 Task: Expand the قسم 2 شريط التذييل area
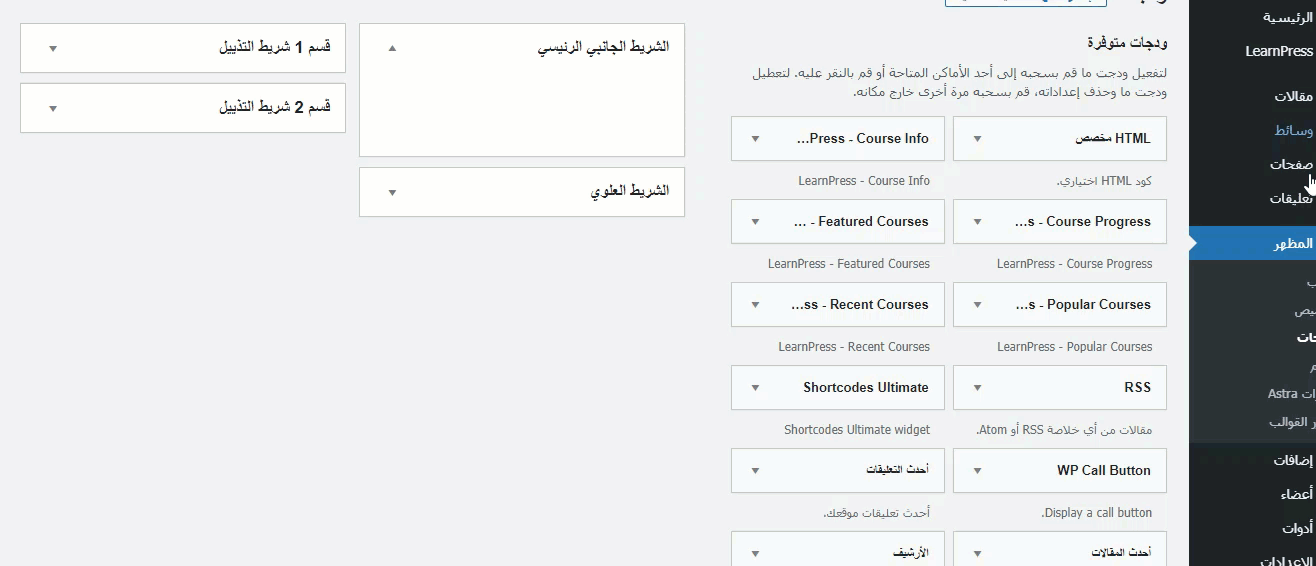click(53, 108)
